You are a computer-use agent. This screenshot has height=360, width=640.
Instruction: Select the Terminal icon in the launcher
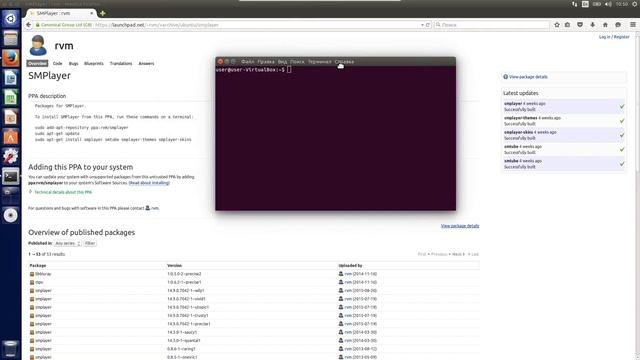pos(11,176)
